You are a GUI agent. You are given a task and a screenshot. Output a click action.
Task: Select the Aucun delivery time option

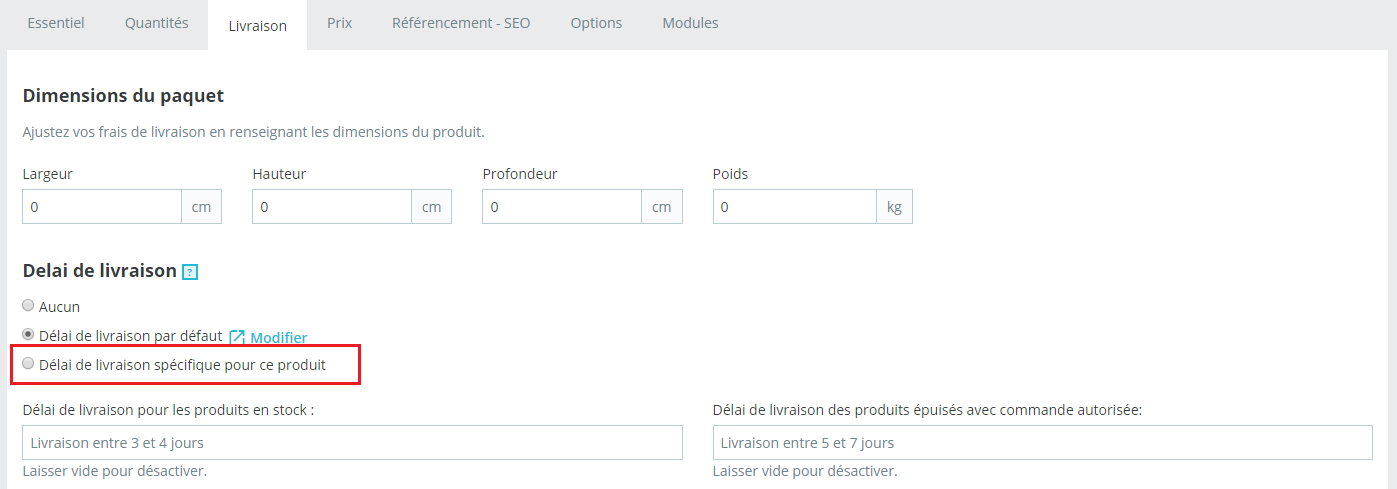[x=28, y=306]
